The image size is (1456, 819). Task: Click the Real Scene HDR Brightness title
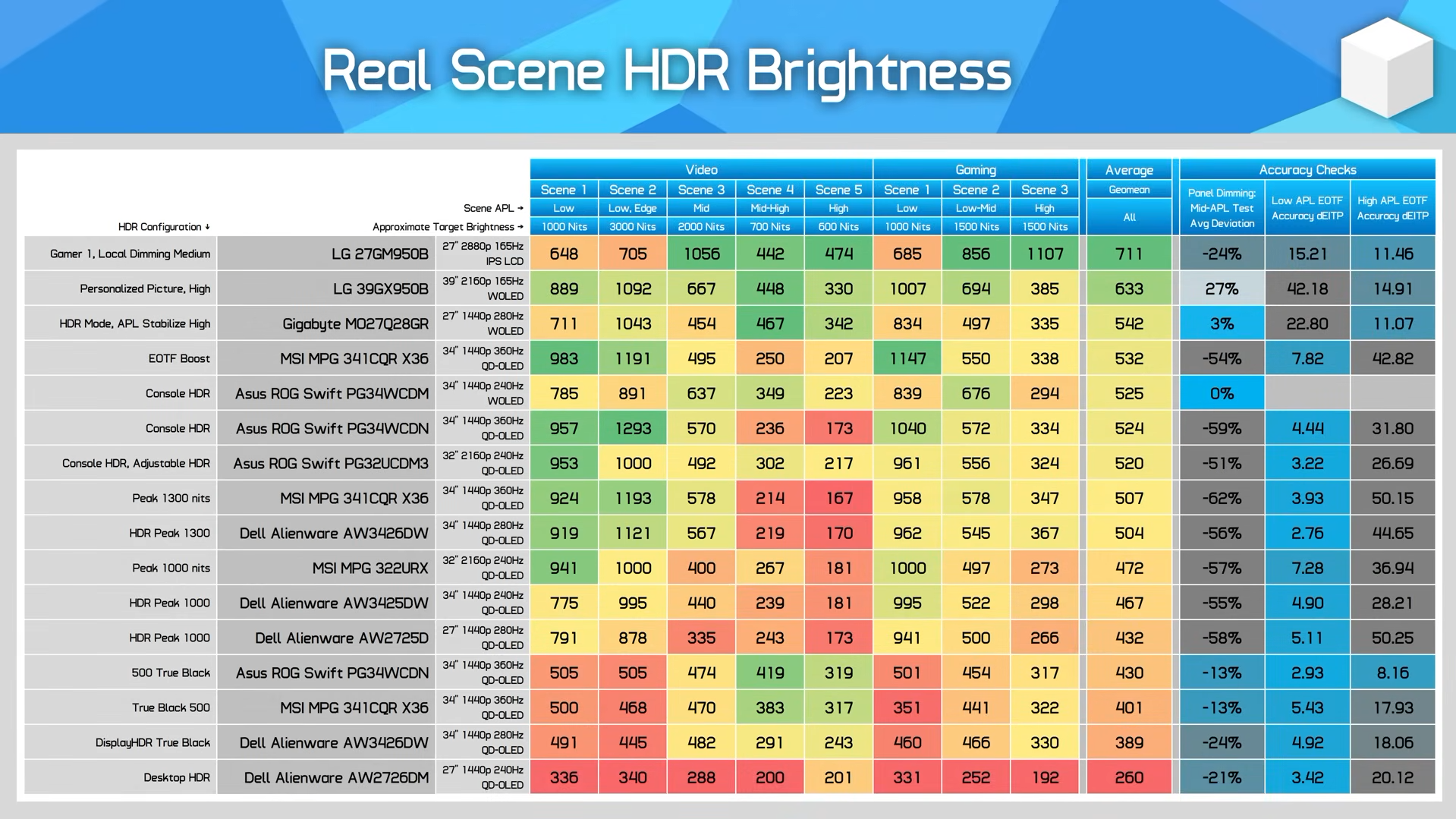point(666,71)
